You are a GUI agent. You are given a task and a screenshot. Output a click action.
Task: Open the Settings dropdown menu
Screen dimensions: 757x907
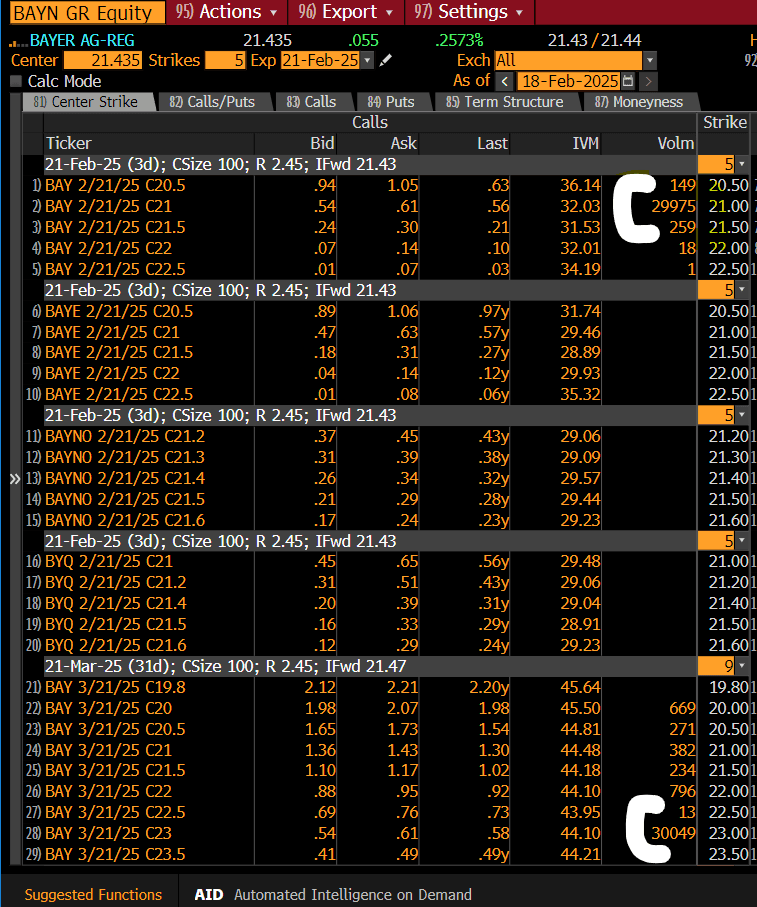click(x=469, y=12)
